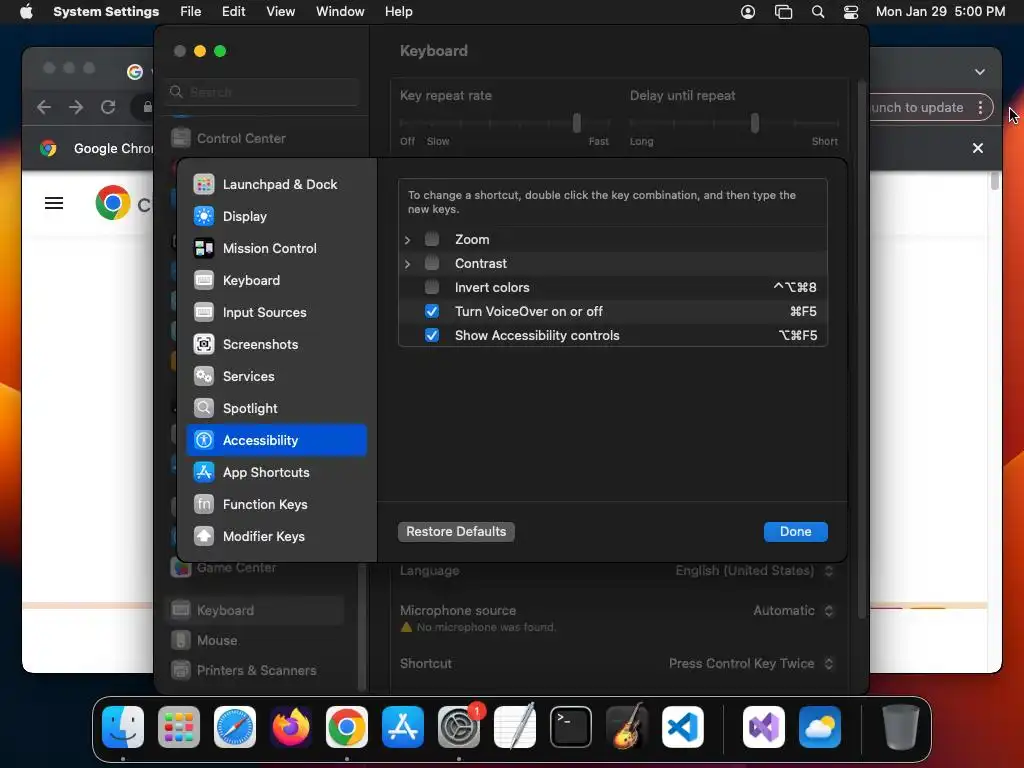This screenshot has height=768, width=1024.
Task: Open the weather app in the Dock
Action: [820, 727]
